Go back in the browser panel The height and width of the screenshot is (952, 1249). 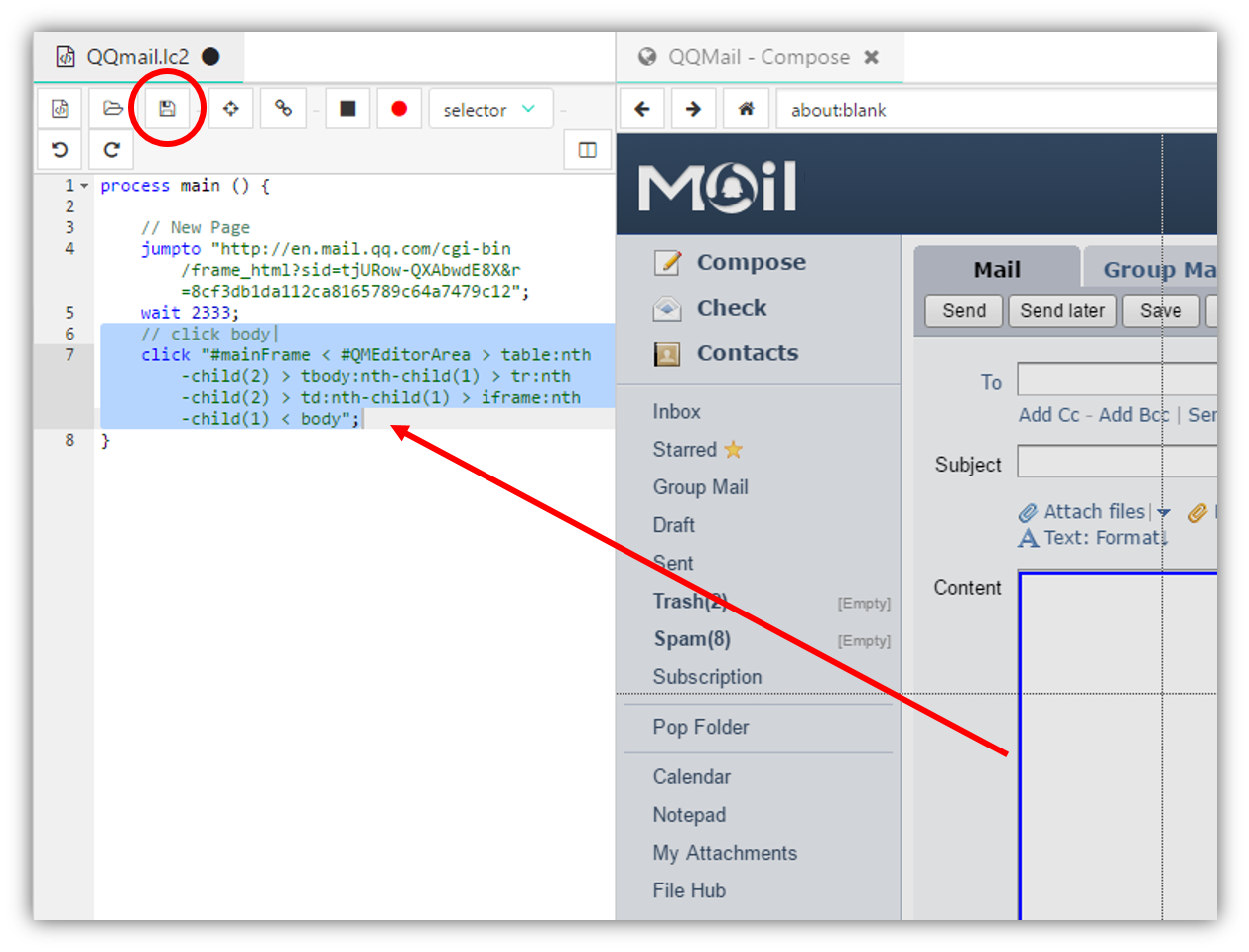(642, 109)
